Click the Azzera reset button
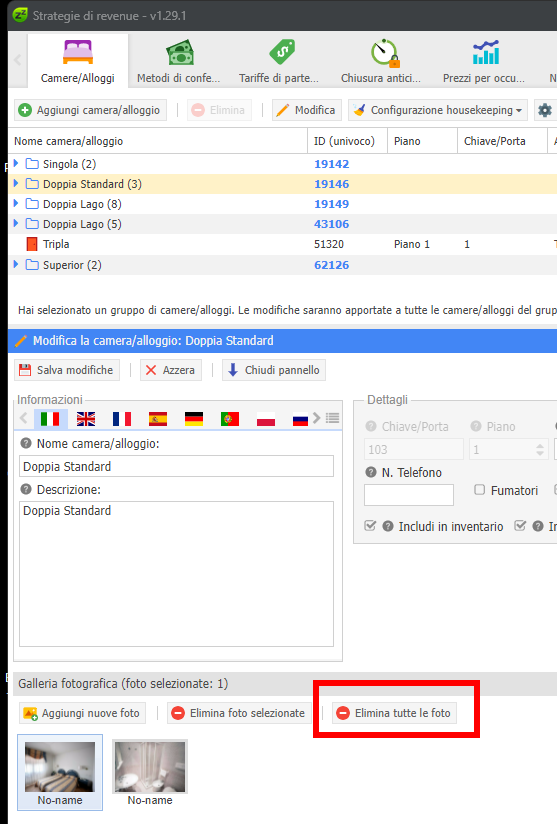Image resolution: width=557 pixels, height=824 pixels. point(170,370)
